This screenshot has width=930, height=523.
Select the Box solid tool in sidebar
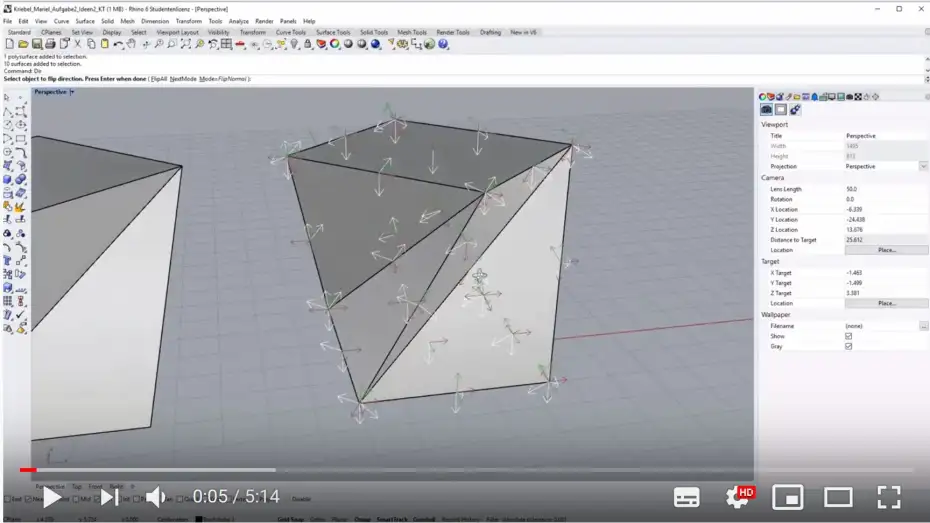pos(8,179)
